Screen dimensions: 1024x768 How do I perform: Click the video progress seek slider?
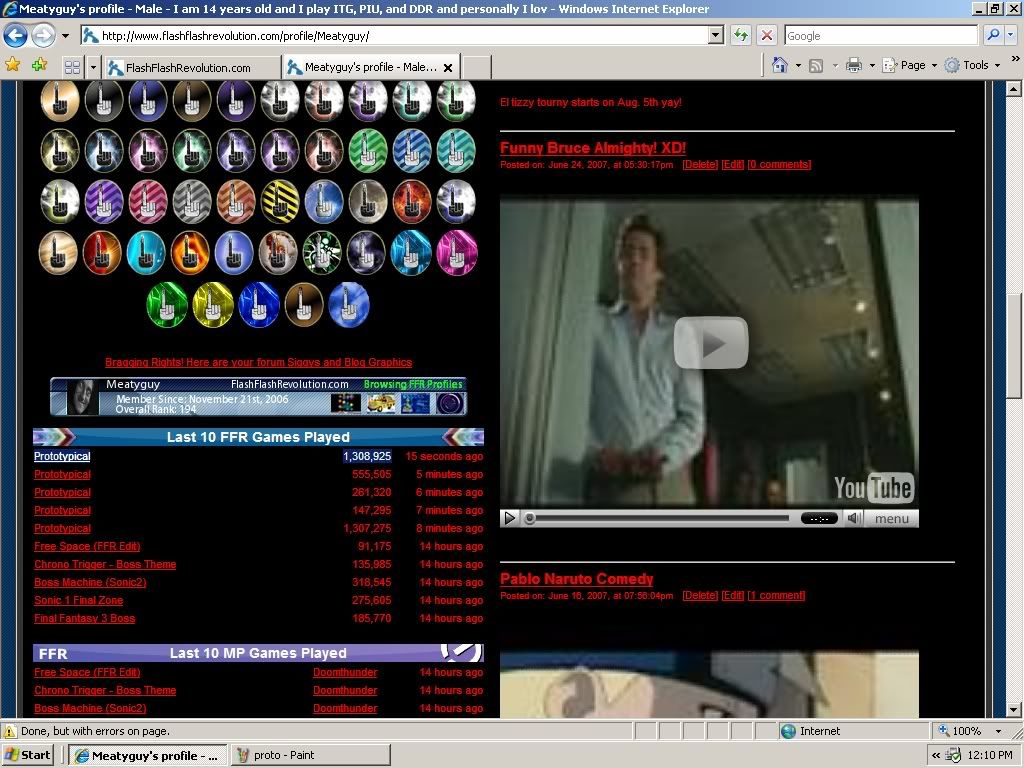pyautogui.click(x=660, y=518)
